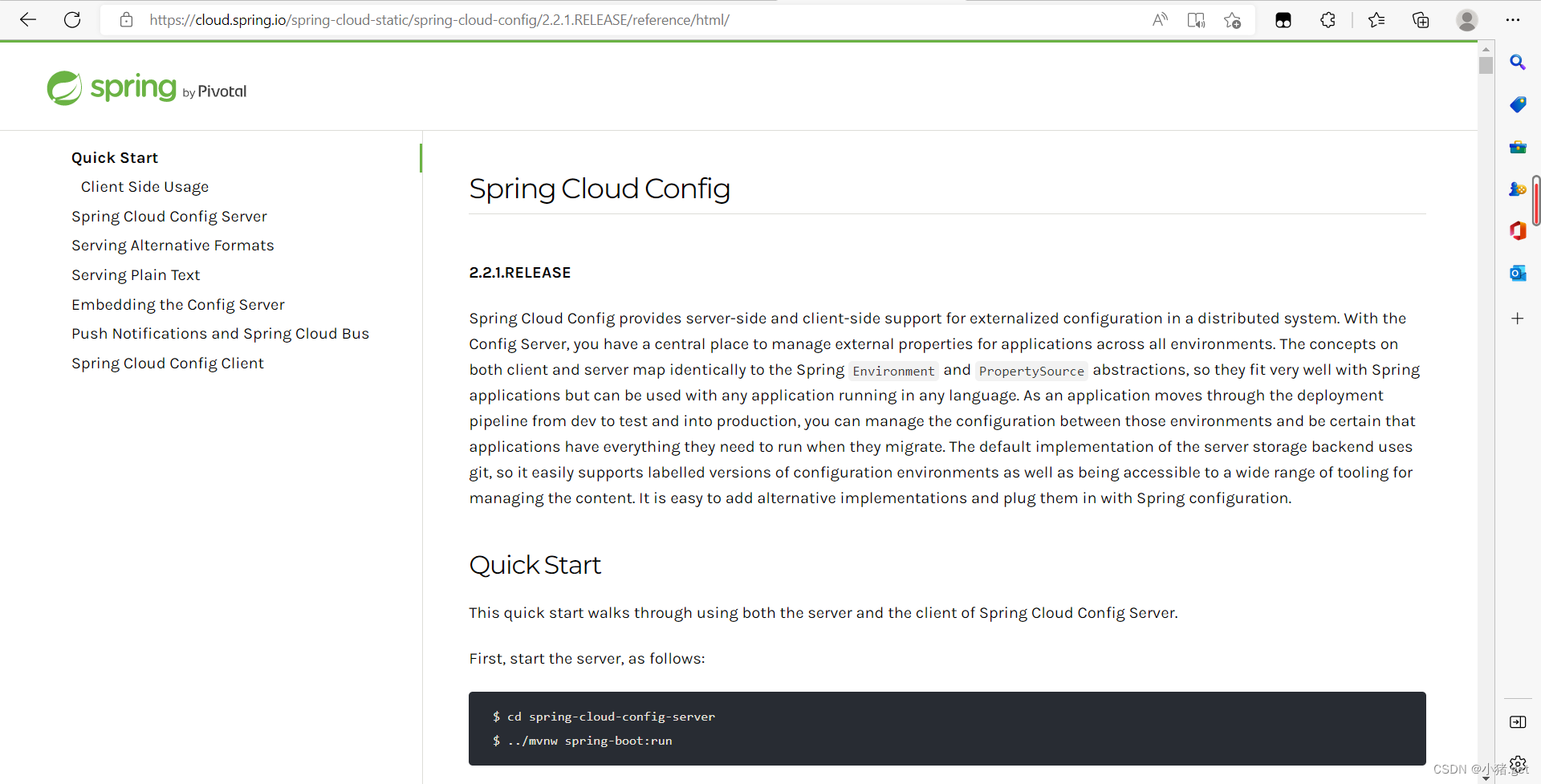Open the Favorites list
Image resolution: width=1541 pixels, height=784 pixels.
(x=1376, y=20)
